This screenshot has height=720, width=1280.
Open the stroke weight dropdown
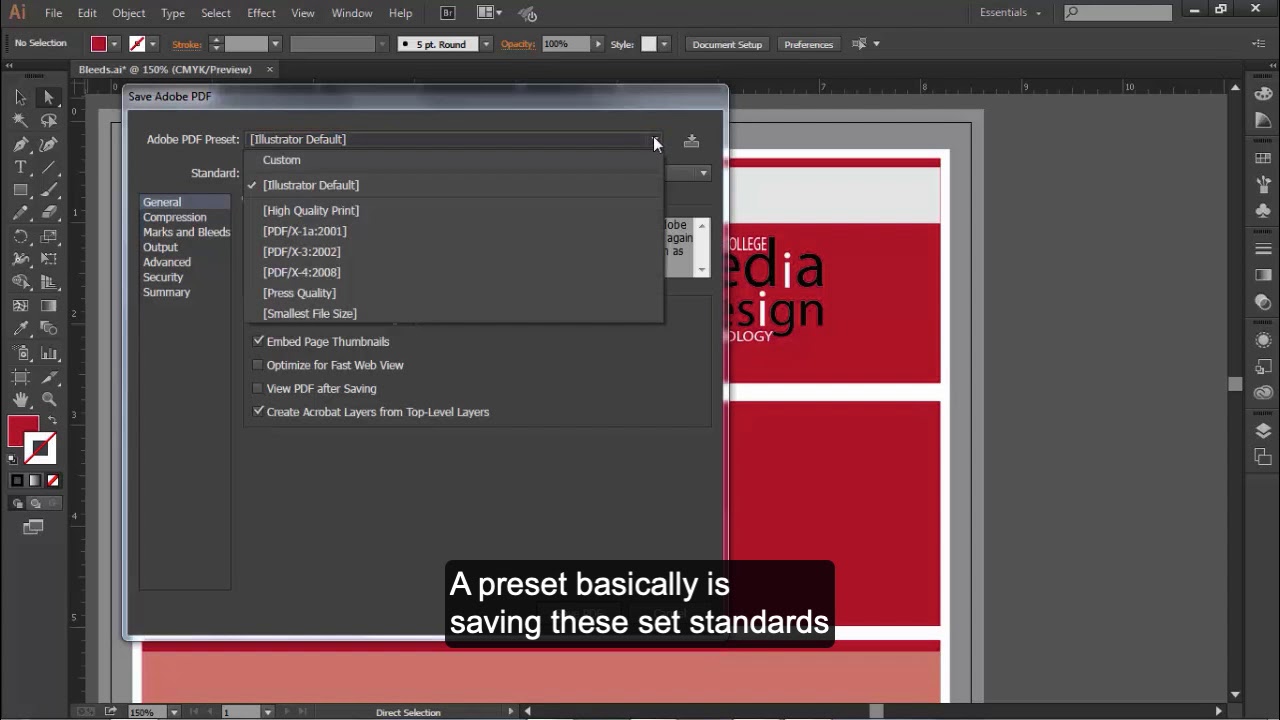275,44
